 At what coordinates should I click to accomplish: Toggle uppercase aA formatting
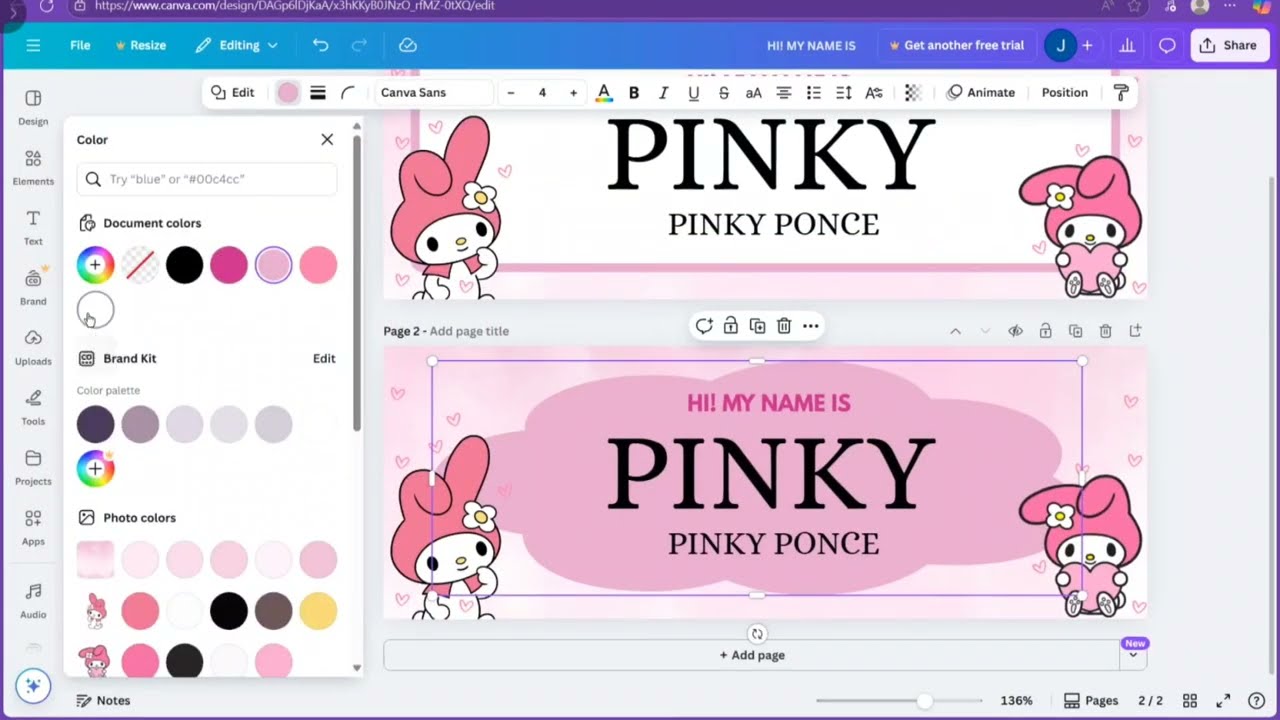point(753,92)
